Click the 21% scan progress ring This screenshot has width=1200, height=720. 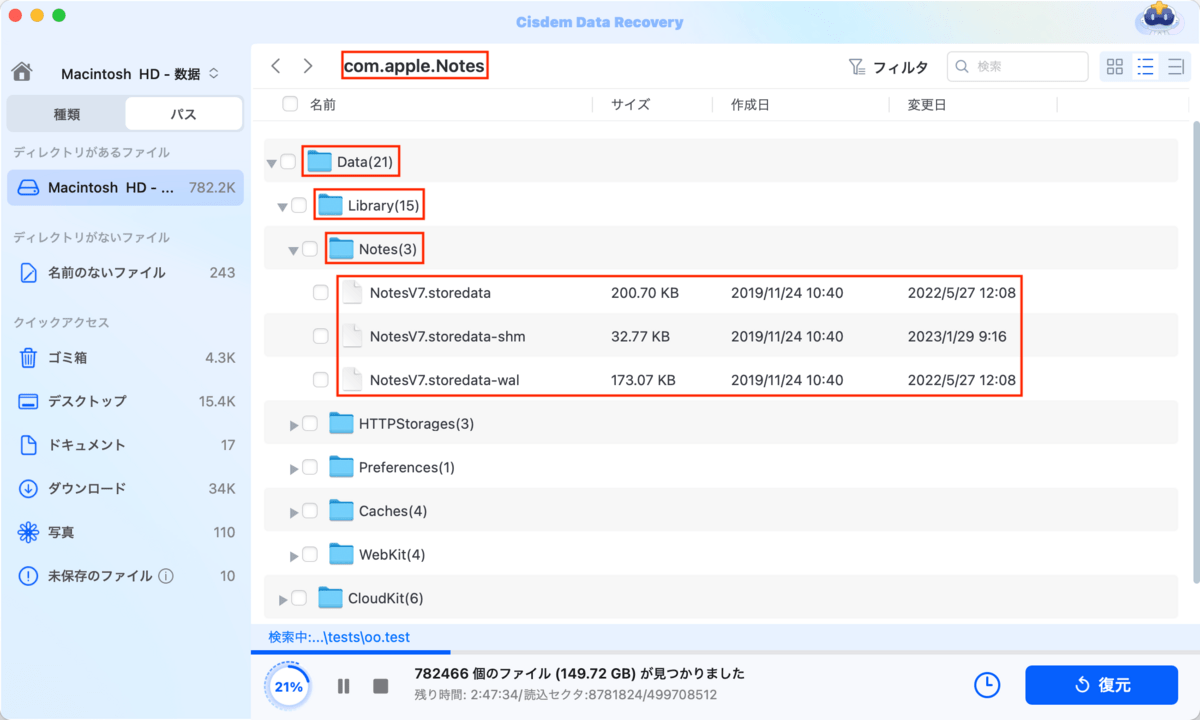[288, 686]
